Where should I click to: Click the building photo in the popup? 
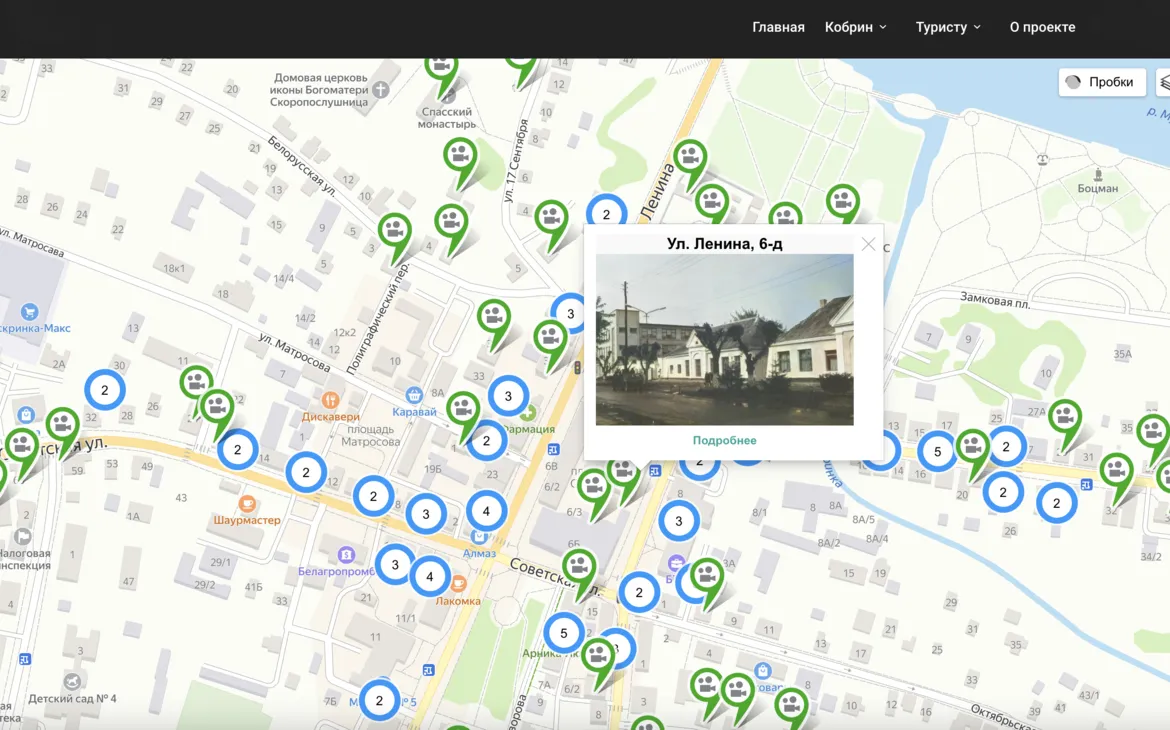point(724,339)
